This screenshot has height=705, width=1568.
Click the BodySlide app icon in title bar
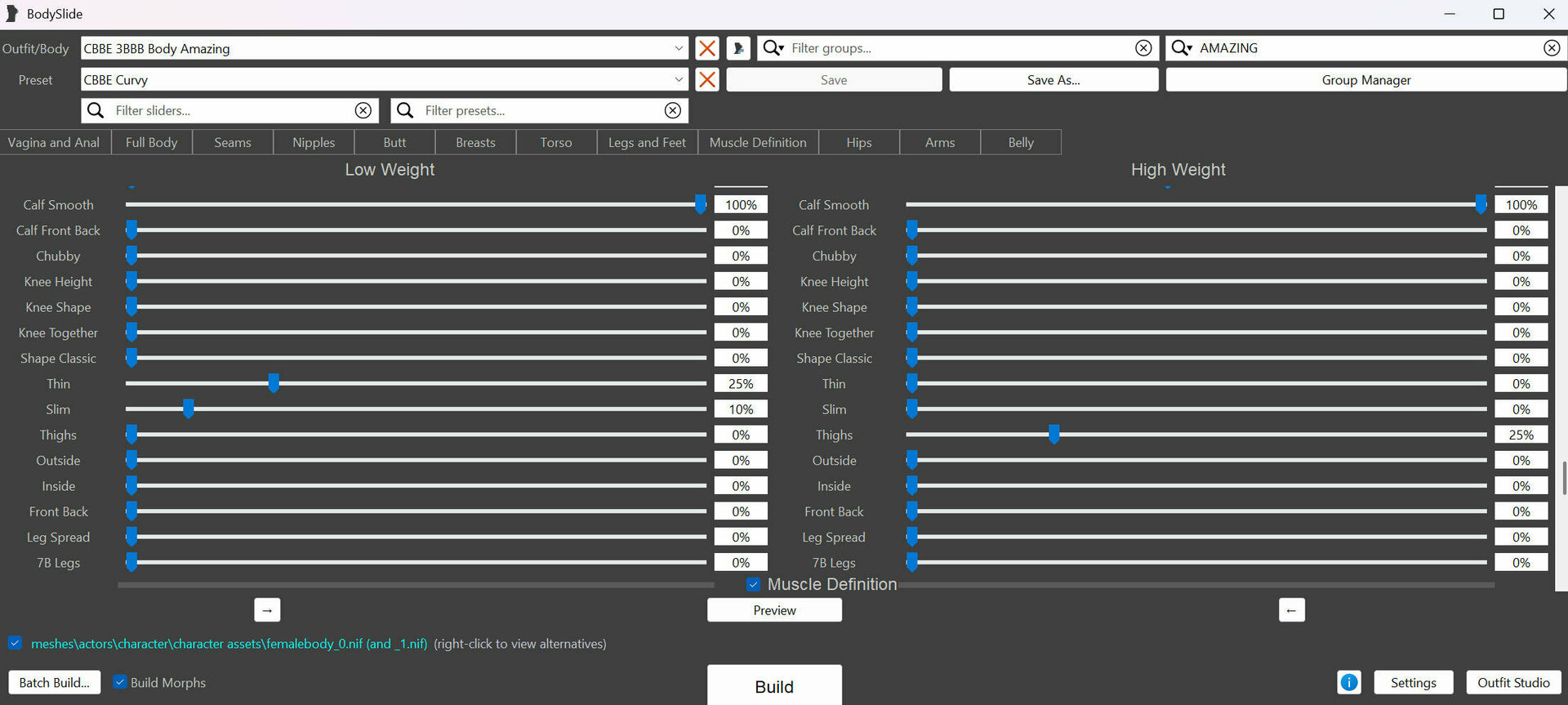[x=11, y=14]
